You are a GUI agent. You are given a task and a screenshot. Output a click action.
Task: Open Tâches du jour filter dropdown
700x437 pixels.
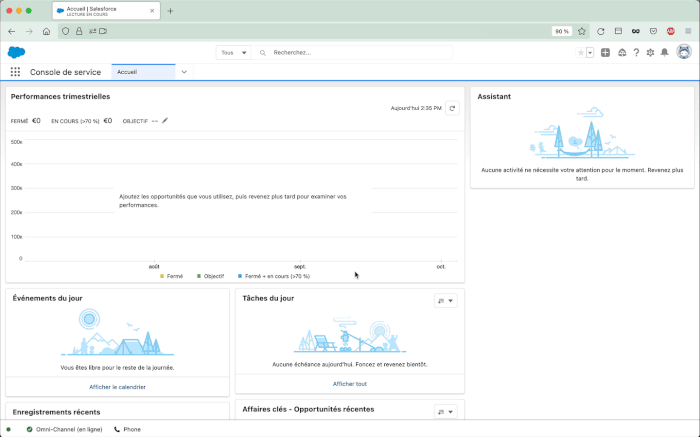point(446,300)
